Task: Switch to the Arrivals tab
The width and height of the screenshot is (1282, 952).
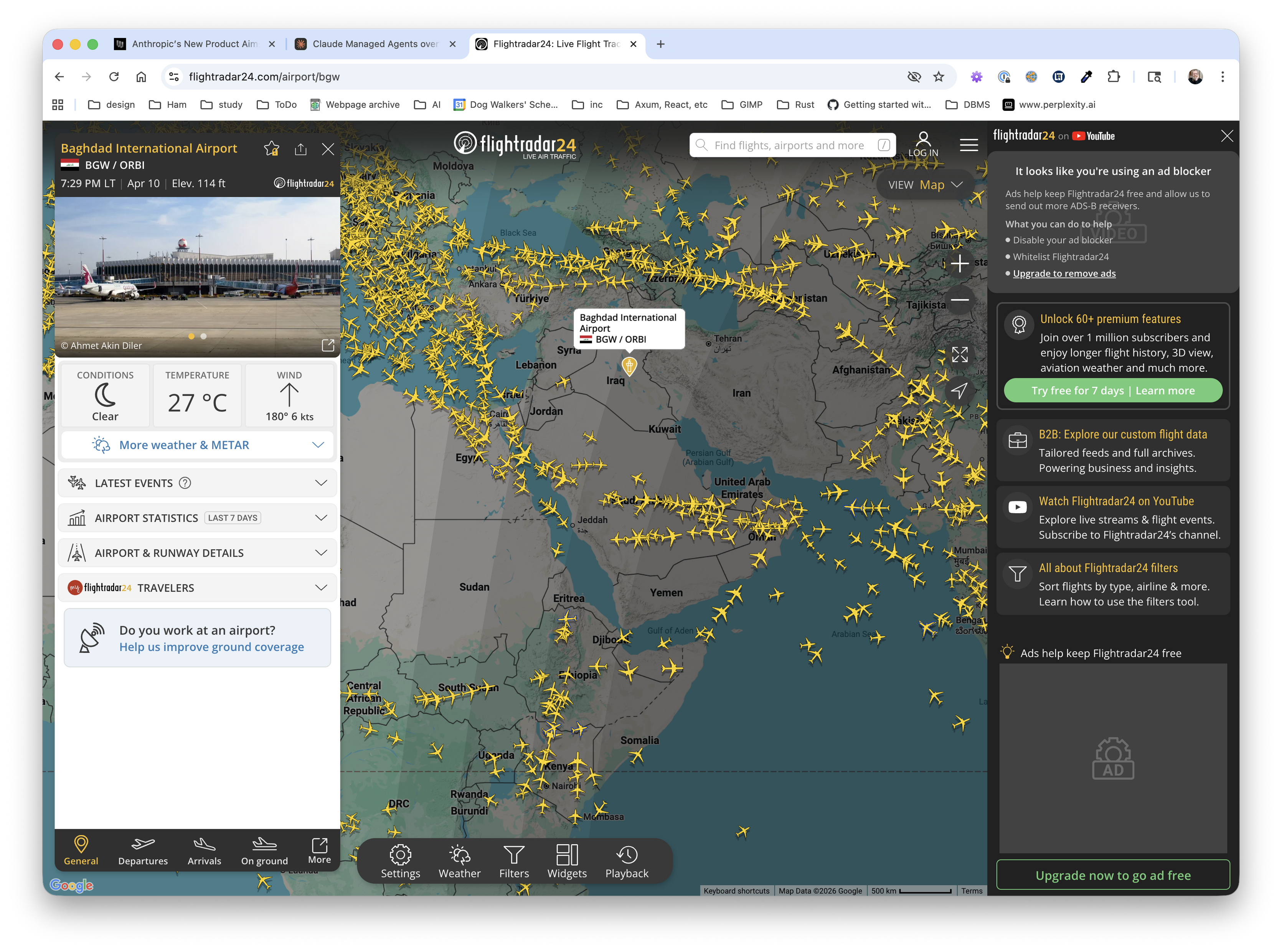Action: pos(204,851)
